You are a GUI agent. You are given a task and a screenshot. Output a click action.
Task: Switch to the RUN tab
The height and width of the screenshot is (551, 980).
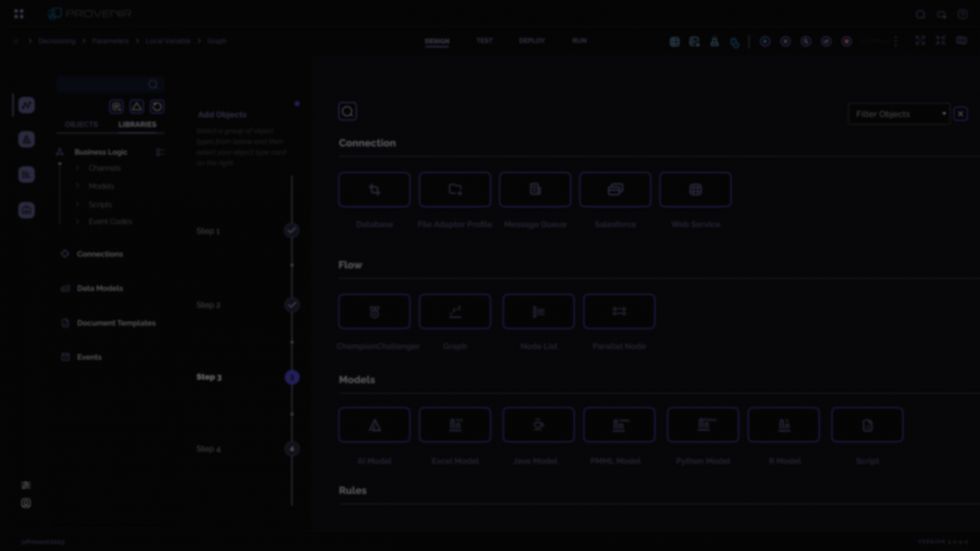[x=579, y=41]
